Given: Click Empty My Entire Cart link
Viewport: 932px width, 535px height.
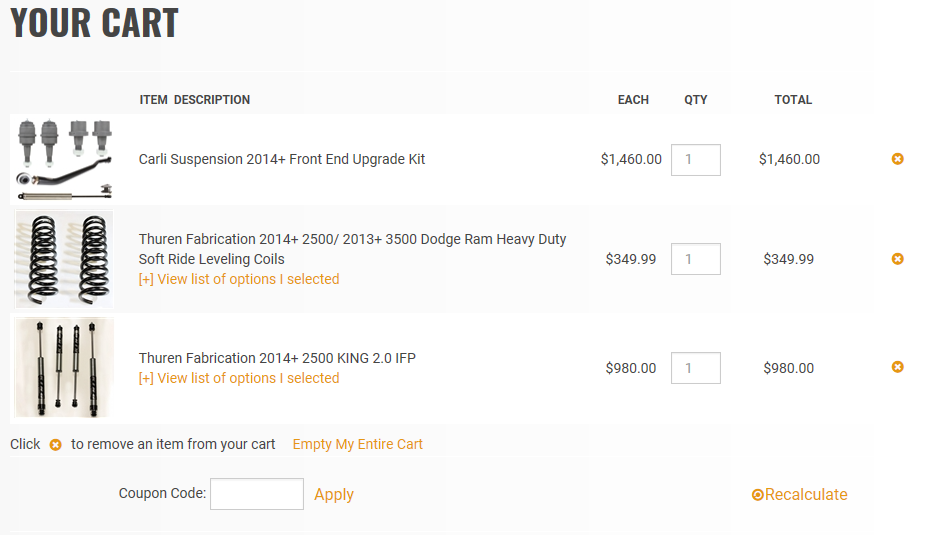Looking at the screenshot, I should 357,444.
